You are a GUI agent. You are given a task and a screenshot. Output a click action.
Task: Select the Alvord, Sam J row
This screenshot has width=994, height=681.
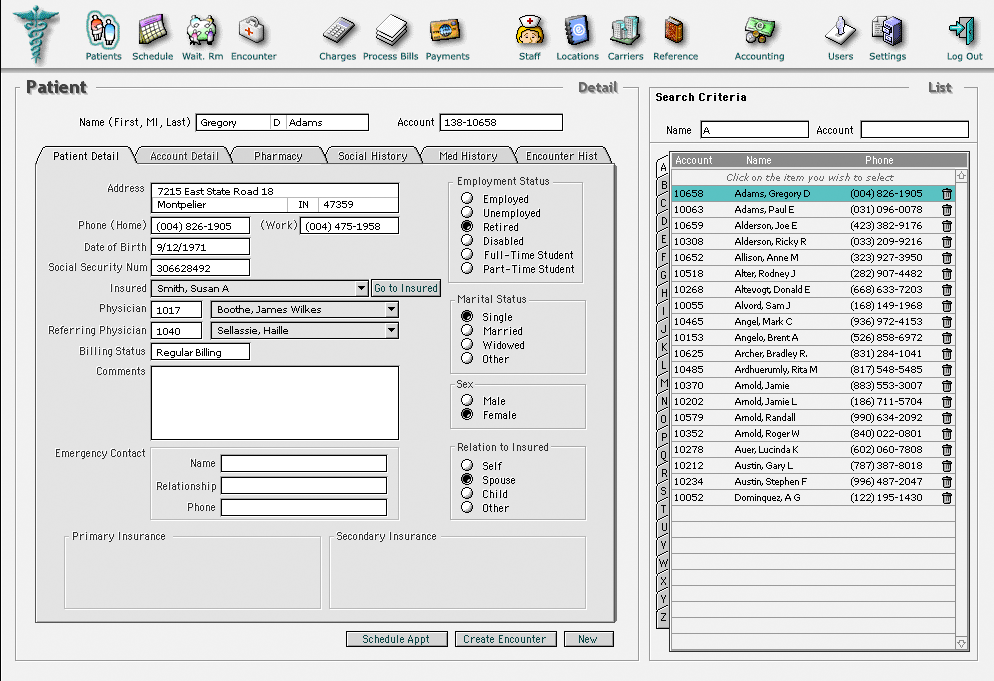coord(813,306)
